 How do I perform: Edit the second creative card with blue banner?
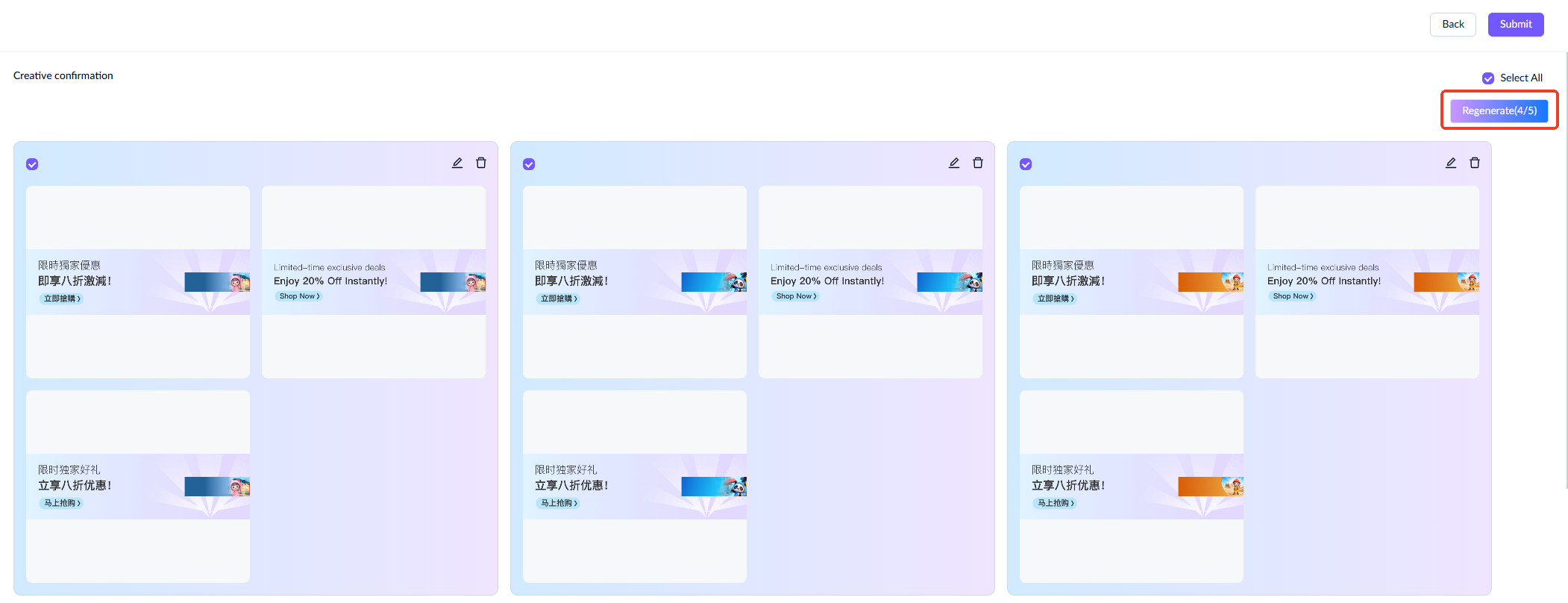pos(954,163)
